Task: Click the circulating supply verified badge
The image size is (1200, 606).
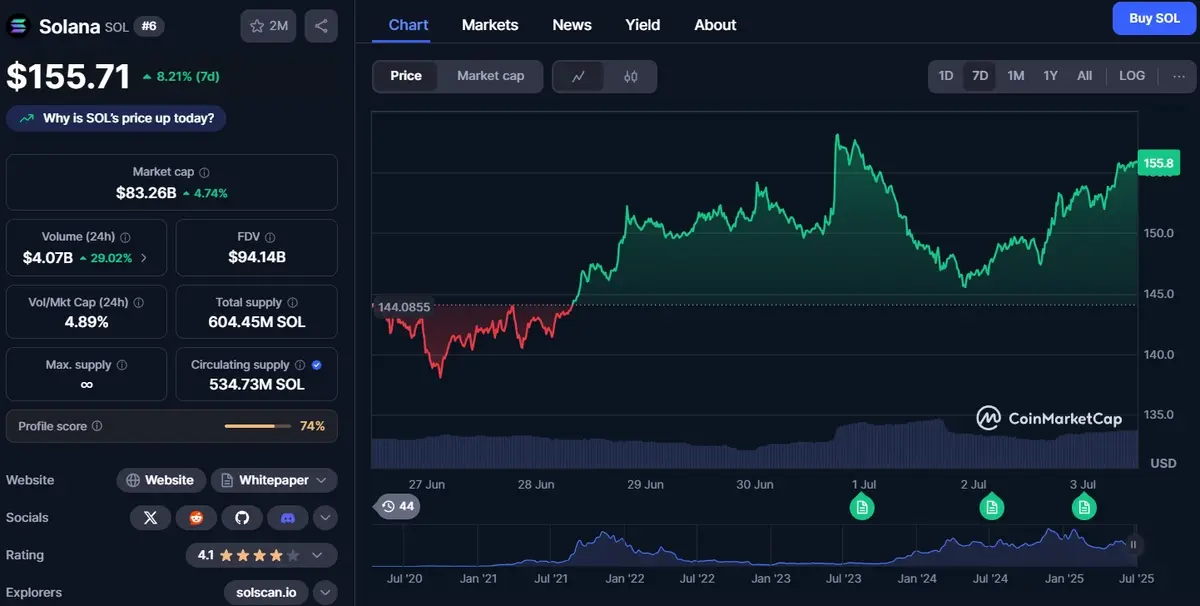Action: click(x=316, y=366)
